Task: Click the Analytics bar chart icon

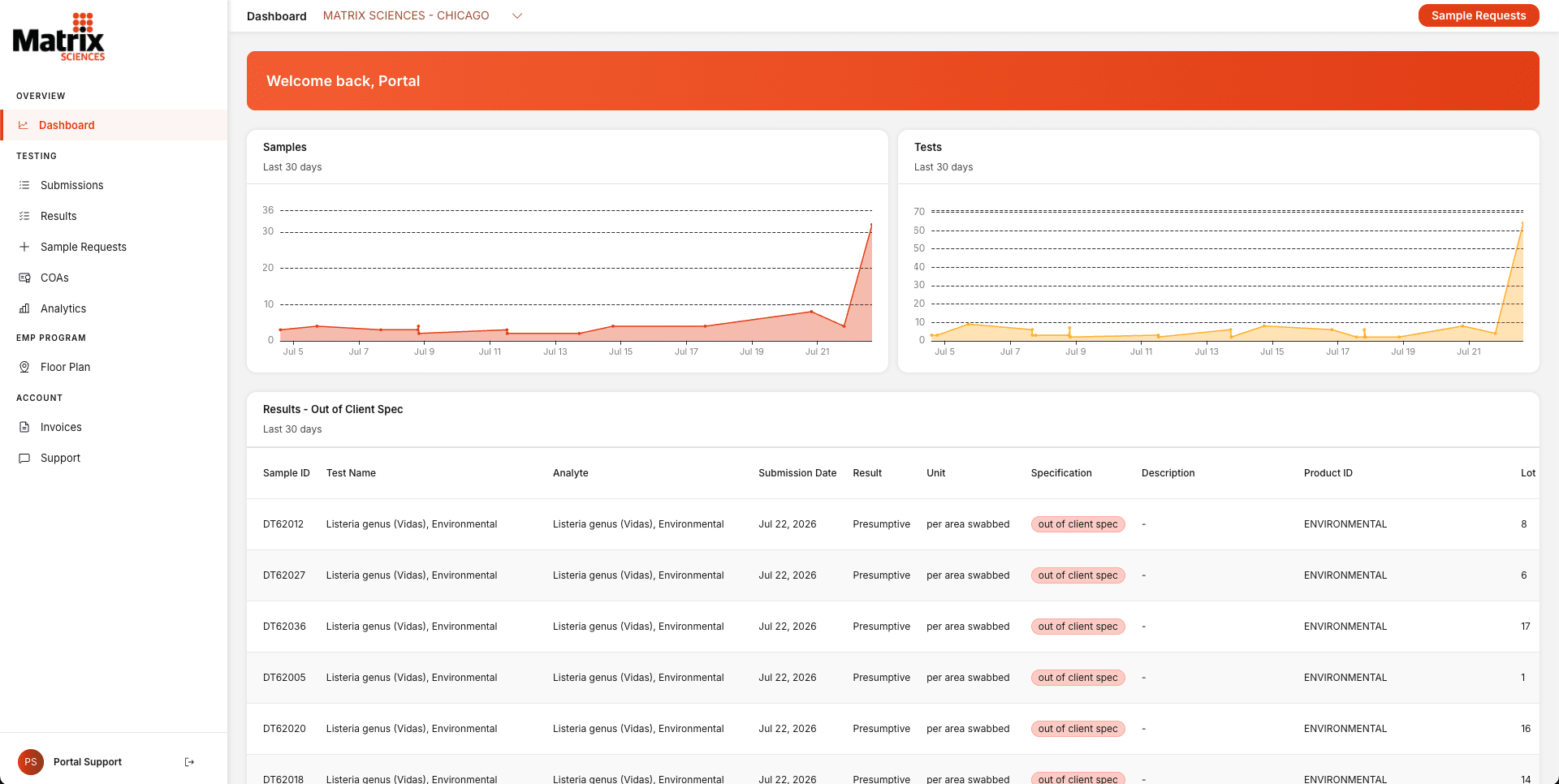Action: pyautogui.click(x=24, y=308)
